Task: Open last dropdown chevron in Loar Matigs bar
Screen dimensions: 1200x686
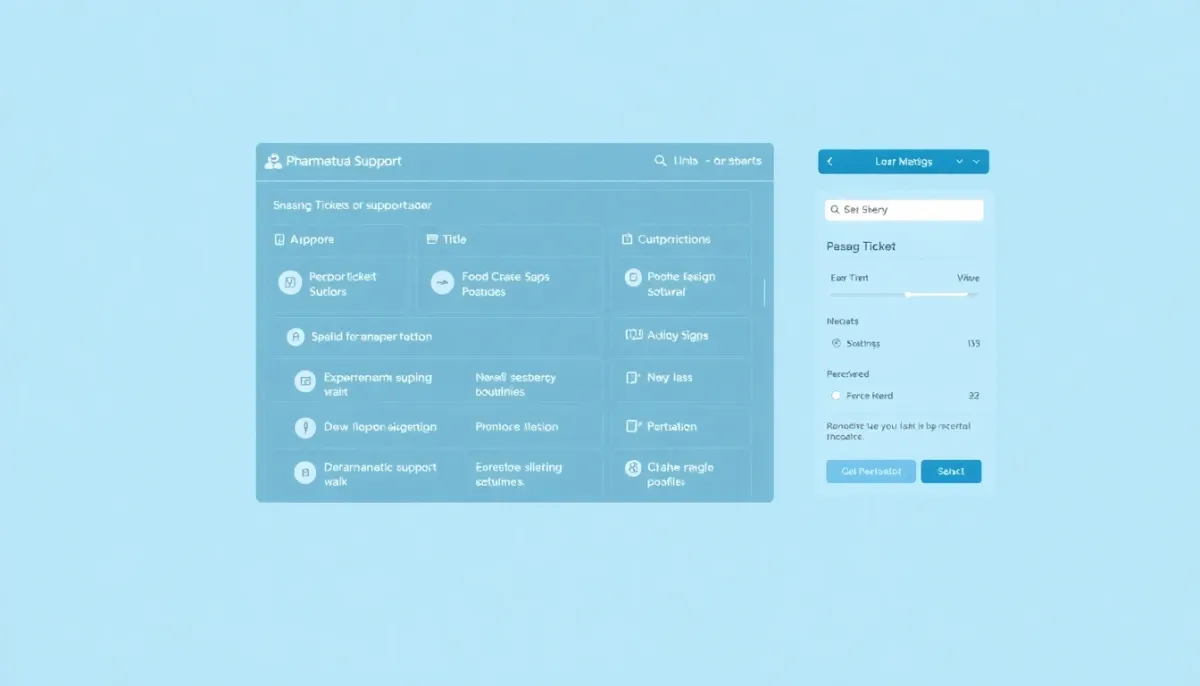Action: (977, 162)
